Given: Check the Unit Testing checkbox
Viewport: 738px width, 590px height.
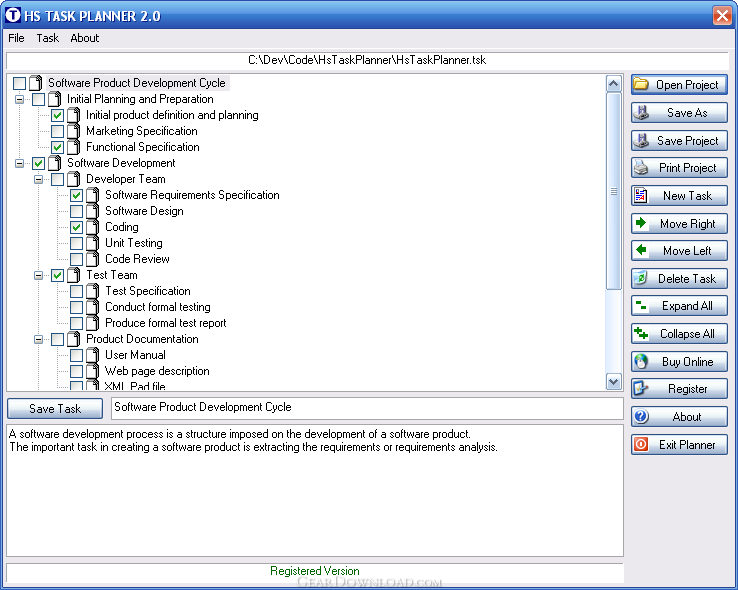Looking at the screenshot, I should (x=76, y=243).
